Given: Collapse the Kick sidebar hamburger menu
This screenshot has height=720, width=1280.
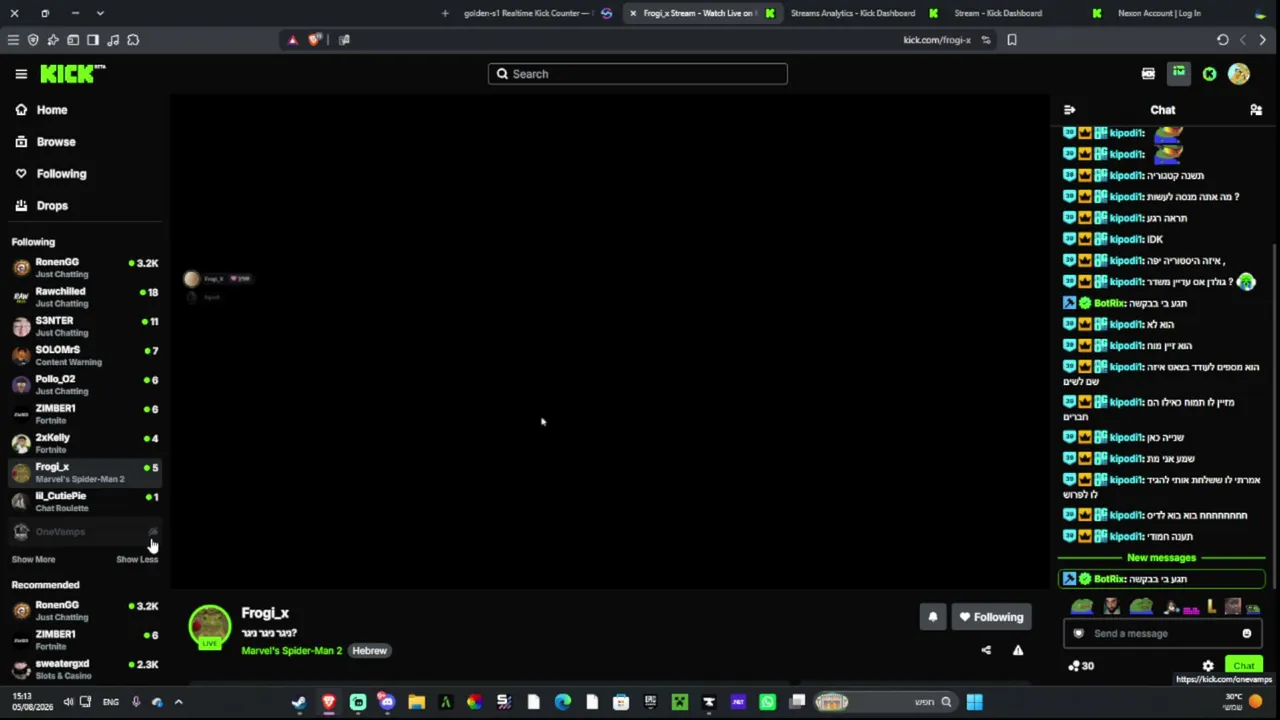Looking at the screenshot, I should point(21,74).
